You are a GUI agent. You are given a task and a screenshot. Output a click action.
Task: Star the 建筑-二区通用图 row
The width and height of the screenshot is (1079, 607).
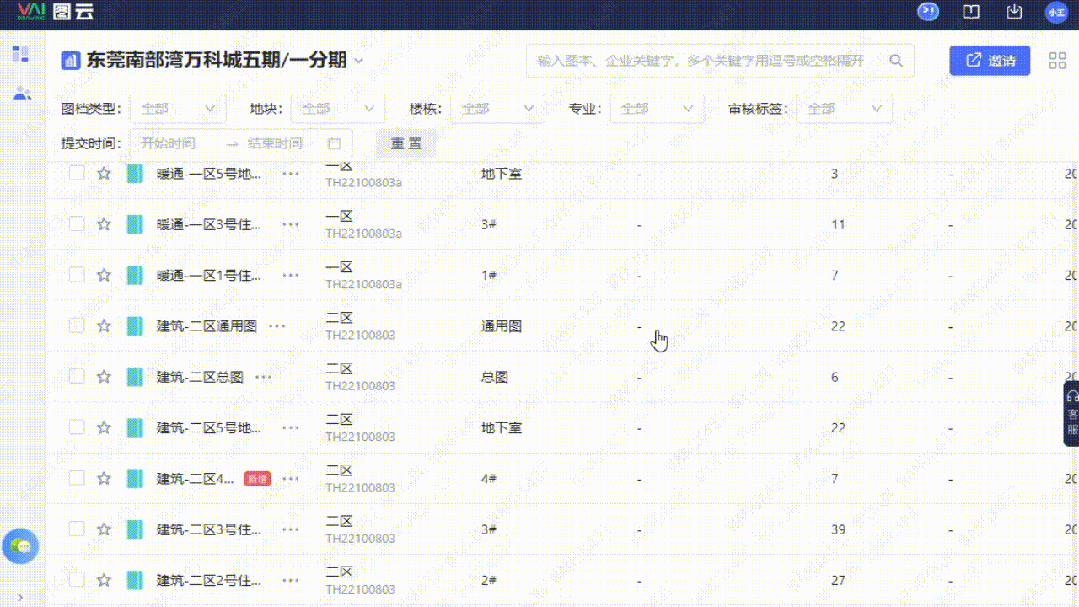[104, 326]
